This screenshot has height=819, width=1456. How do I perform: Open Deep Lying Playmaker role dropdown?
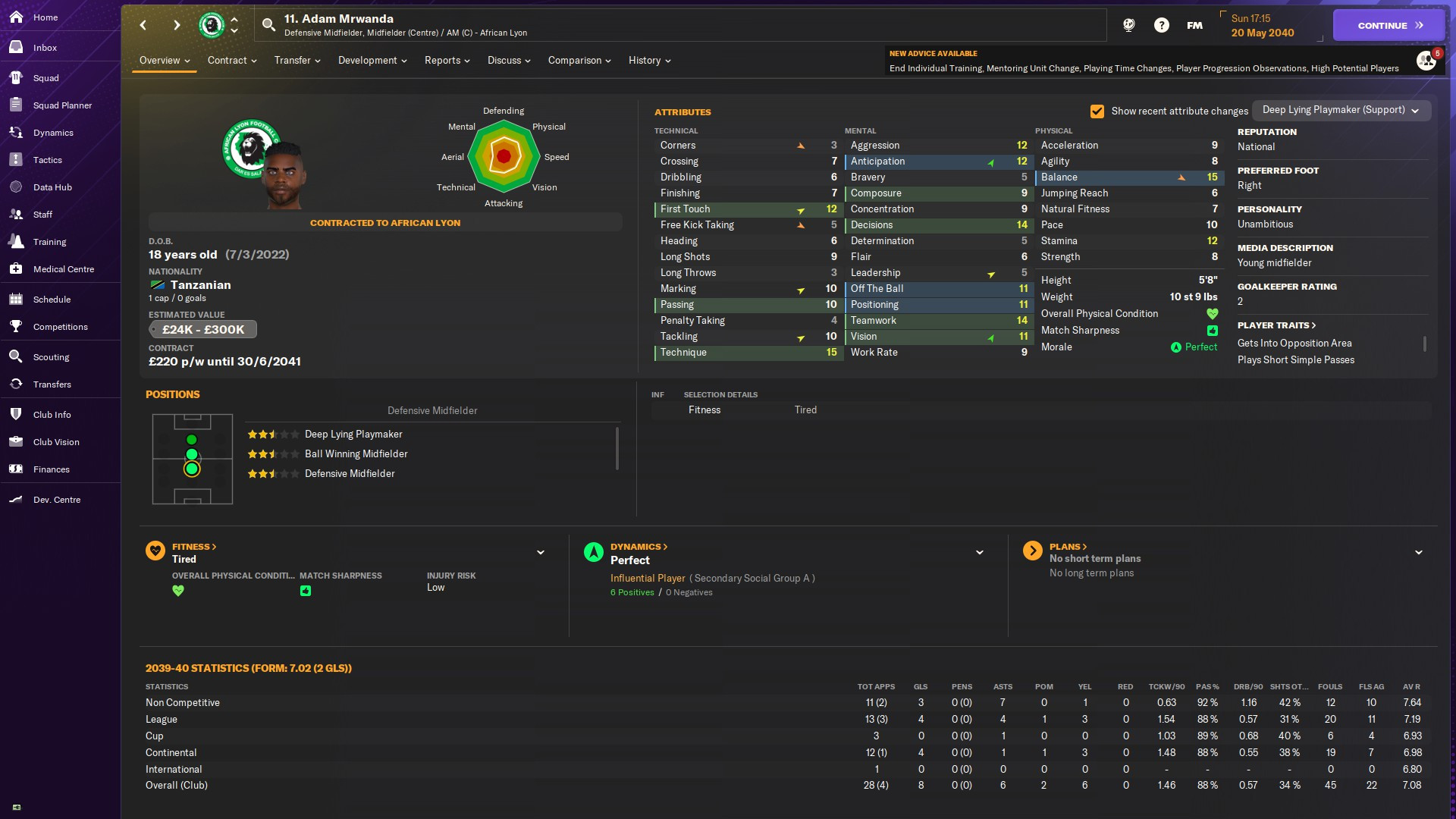[x=1340, y=111]
